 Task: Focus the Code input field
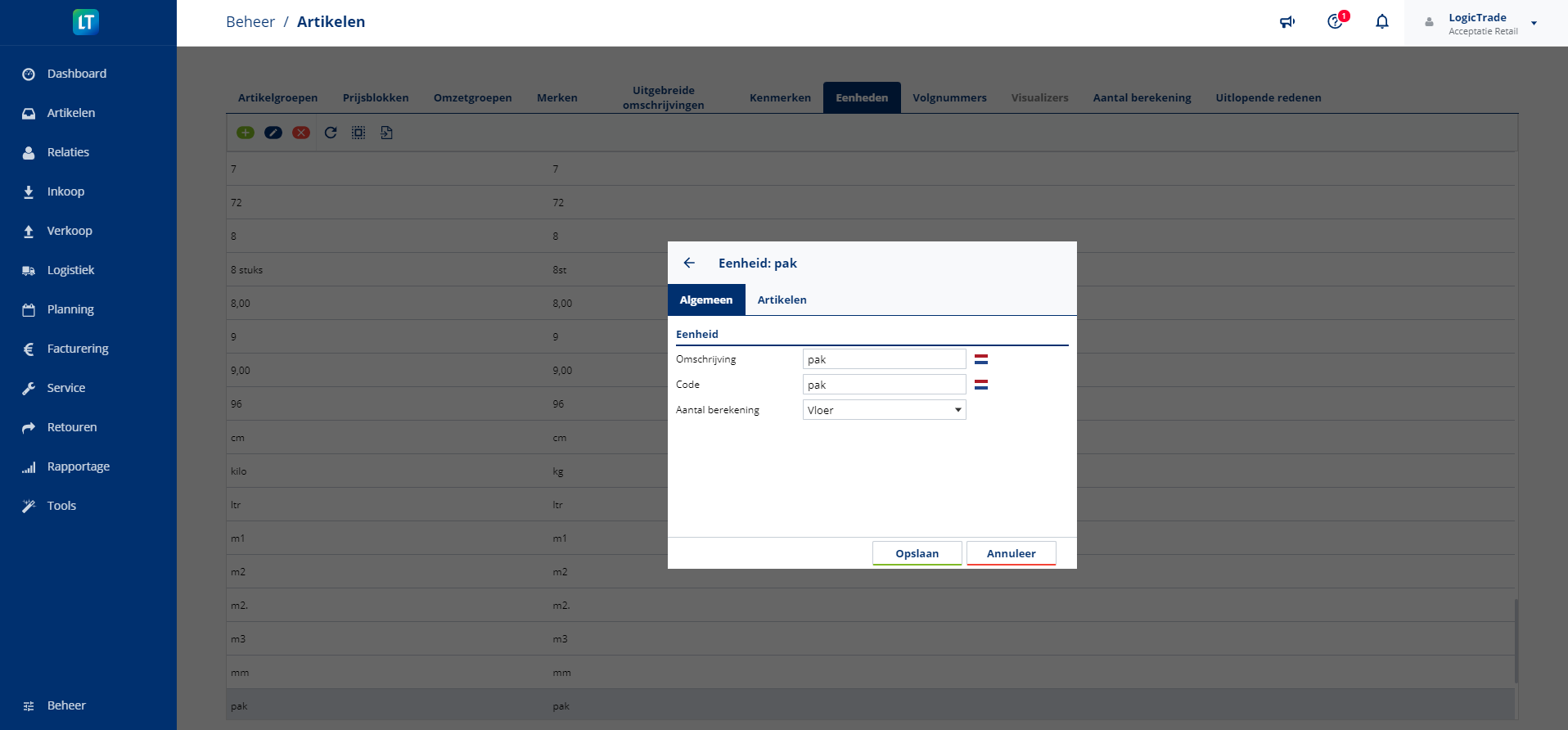(x=884, y=385)
